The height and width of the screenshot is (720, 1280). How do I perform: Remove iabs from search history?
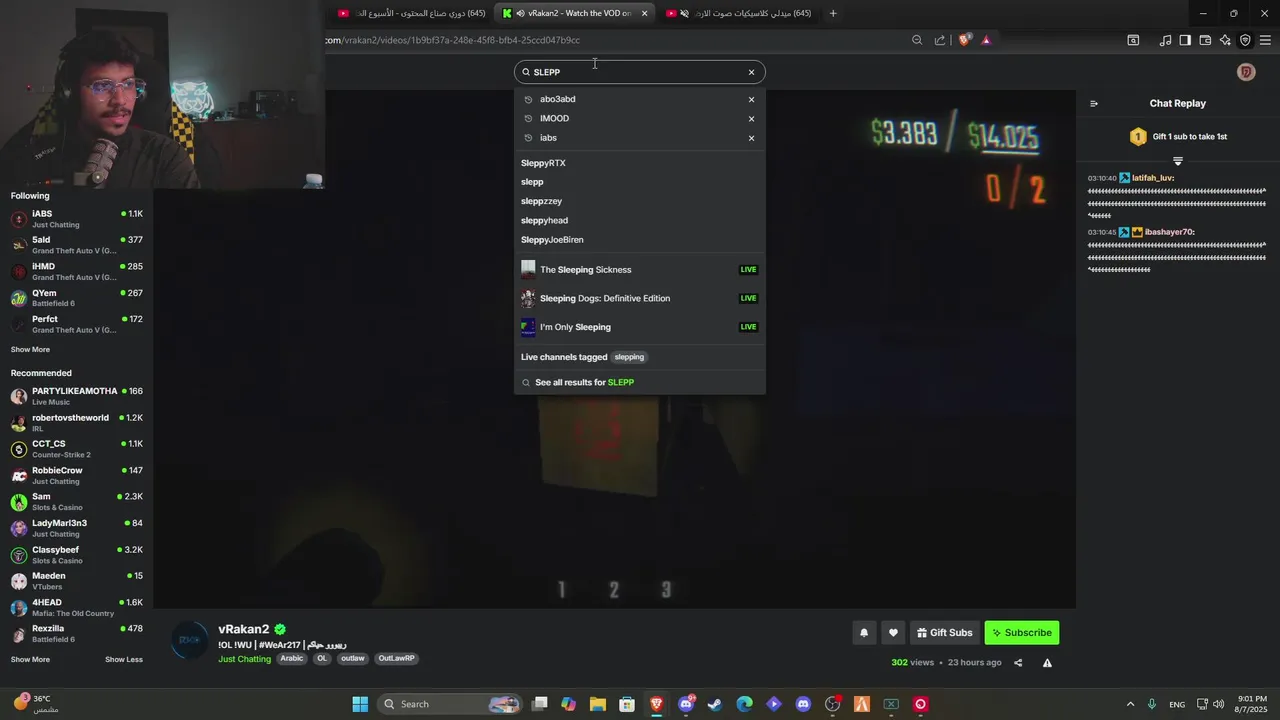[x=751, y=138]
